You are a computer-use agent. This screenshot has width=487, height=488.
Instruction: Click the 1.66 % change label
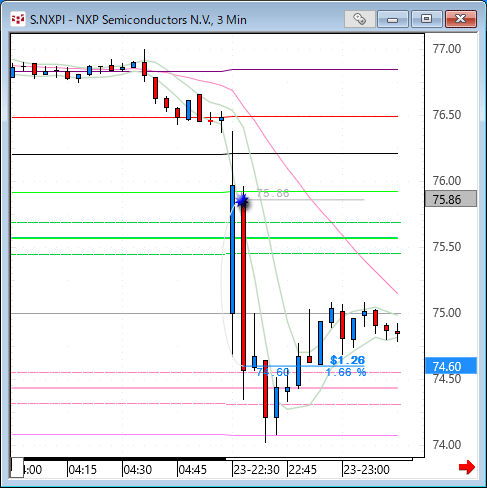pos(346,372)
